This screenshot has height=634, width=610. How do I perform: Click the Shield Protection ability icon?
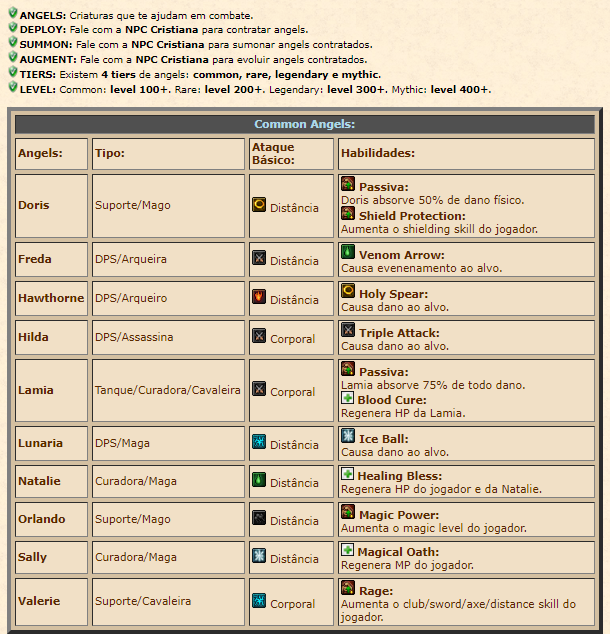pyautogui.click(x=348, y=213)
